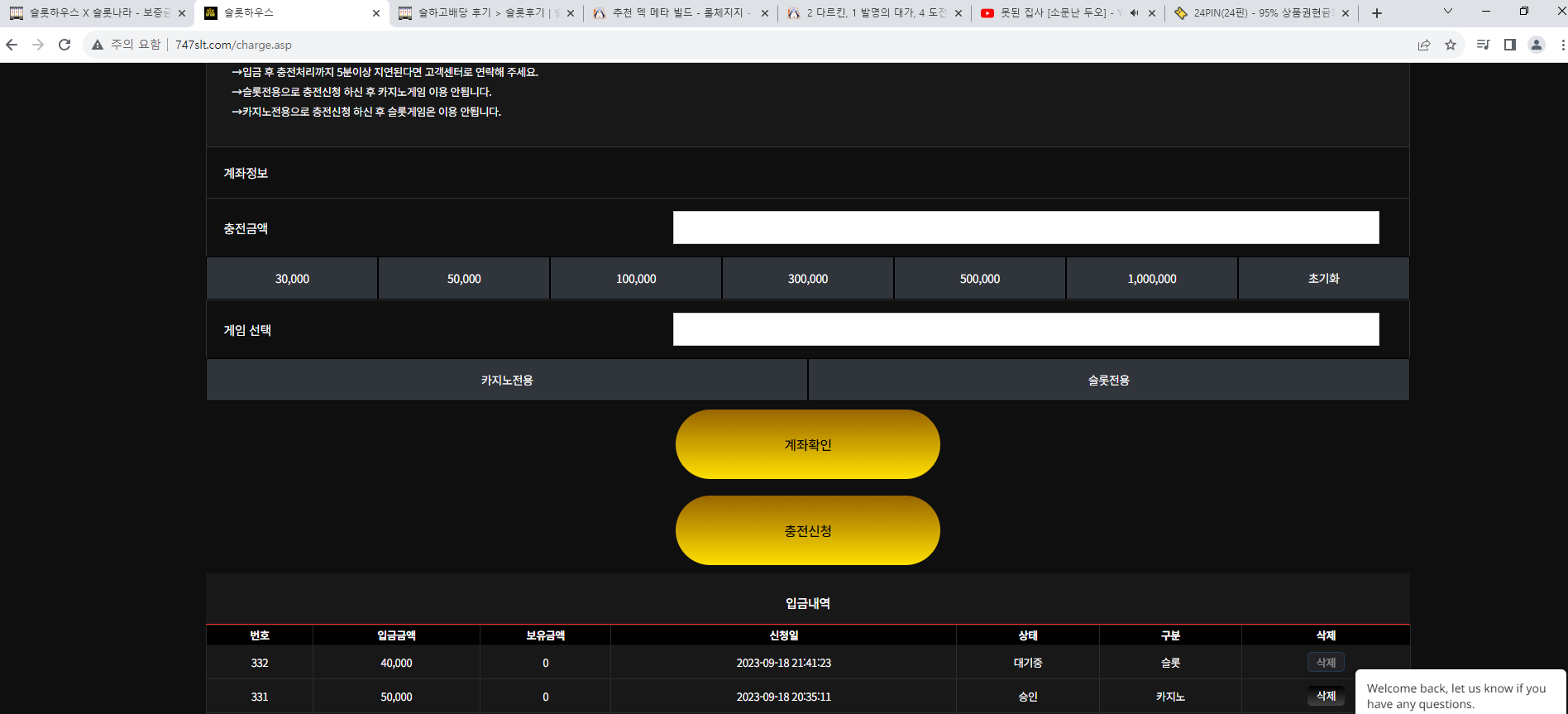
Task: Expand the tab search chevron
Action: pos(1448,12)
